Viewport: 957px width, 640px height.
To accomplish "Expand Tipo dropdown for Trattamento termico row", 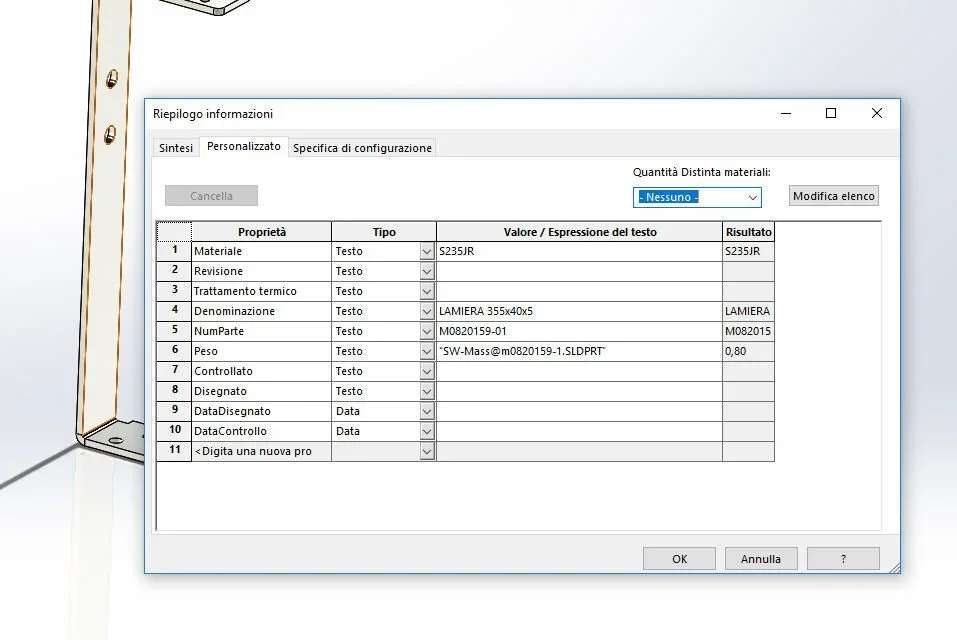I will [x=427, y=292].
